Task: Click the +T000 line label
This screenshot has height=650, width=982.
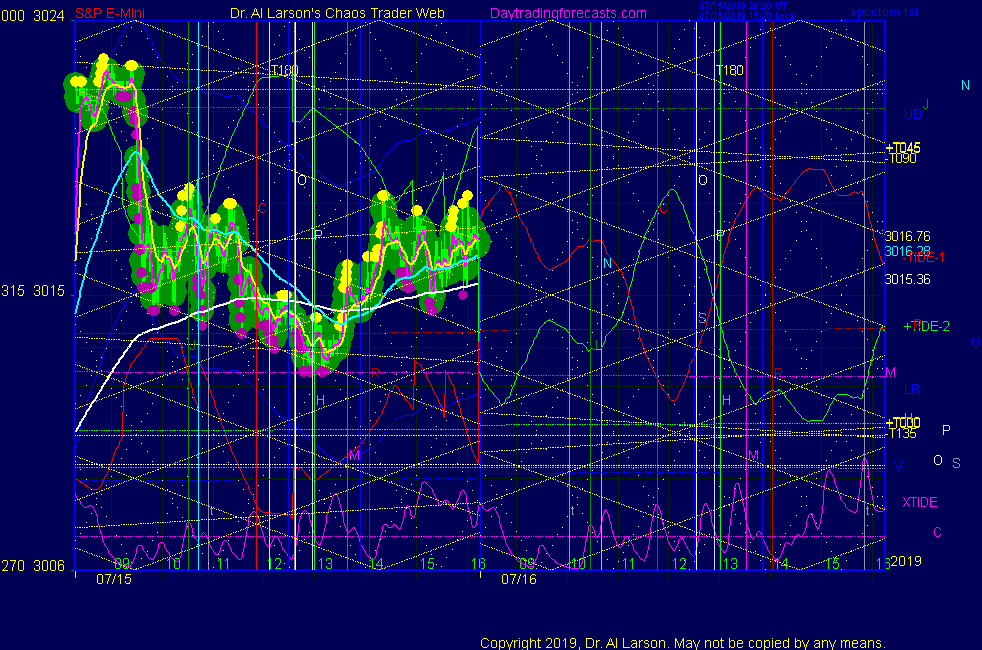Action: coord(903,423)
